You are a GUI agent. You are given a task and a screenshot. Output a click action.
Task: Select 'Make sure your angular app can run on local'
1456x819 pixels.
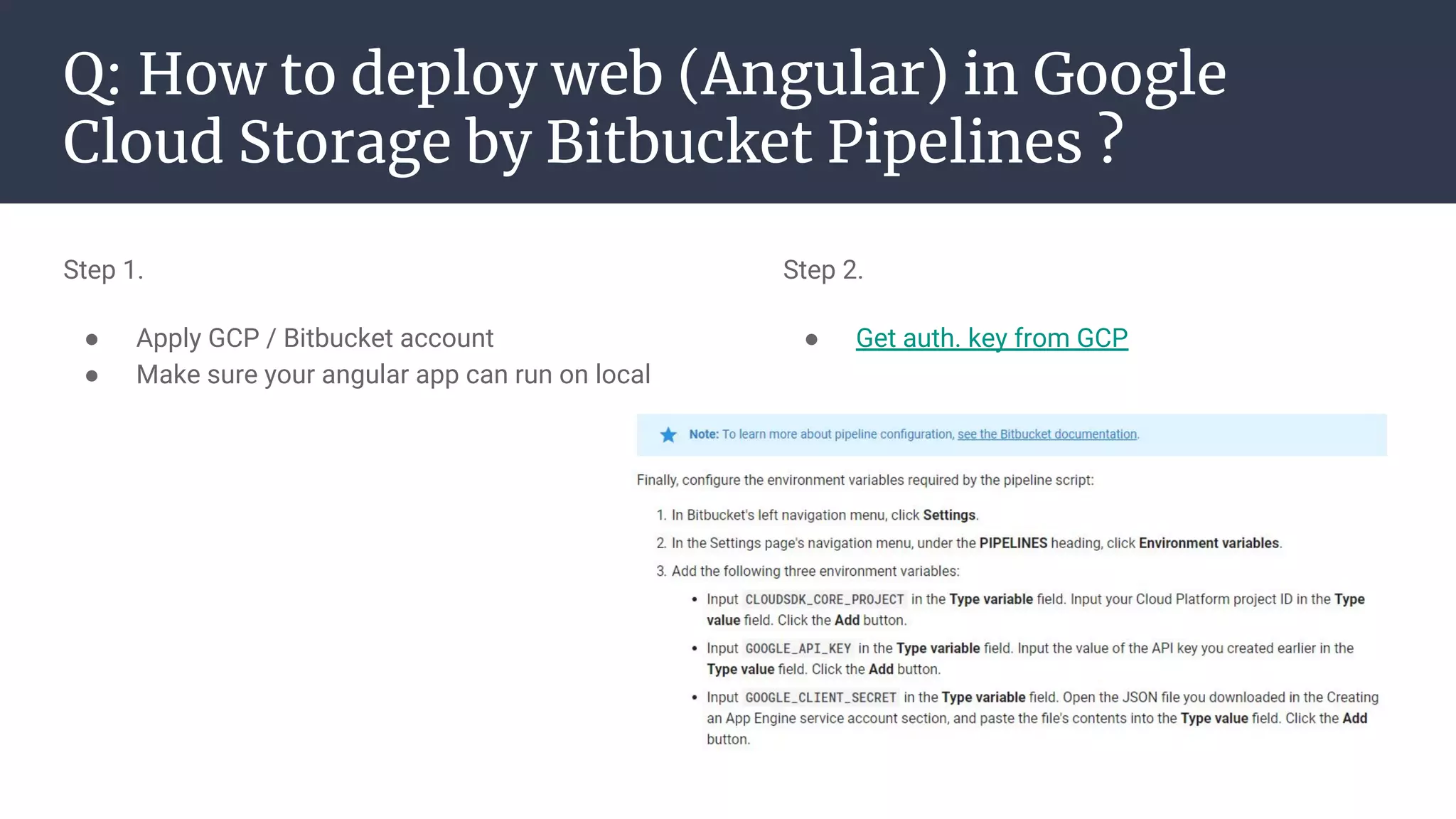(x=393, y=375)
